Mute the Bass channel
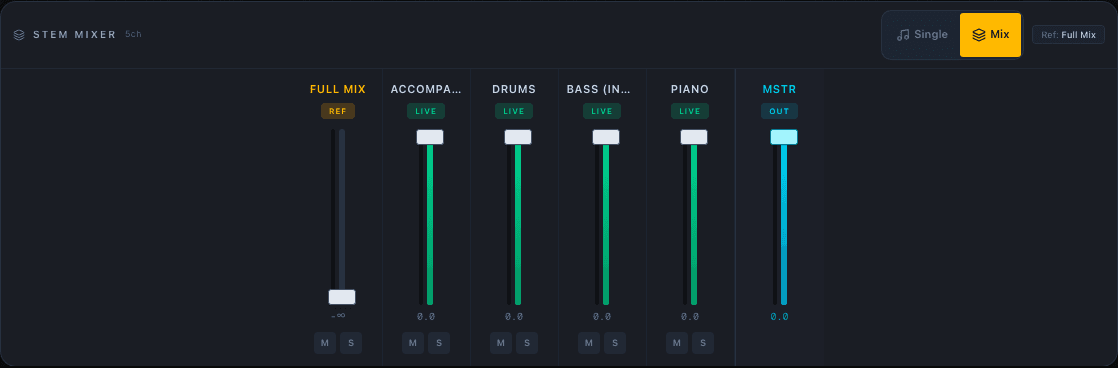The height and width of the screenshot is (368, 1118). click(x=588, y=343)
